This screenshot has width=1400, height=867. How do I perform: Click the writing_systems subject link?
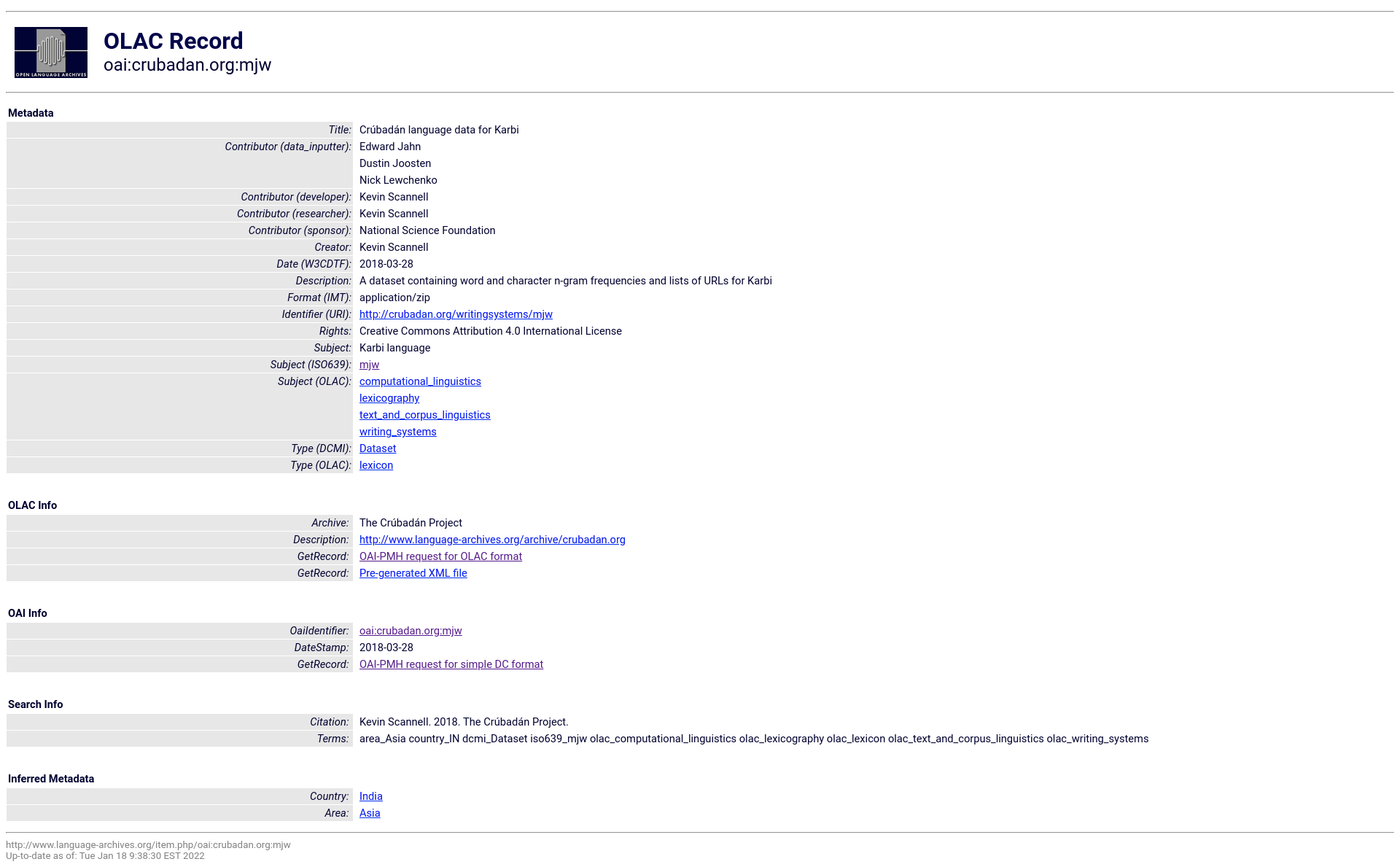pos(397,432)
